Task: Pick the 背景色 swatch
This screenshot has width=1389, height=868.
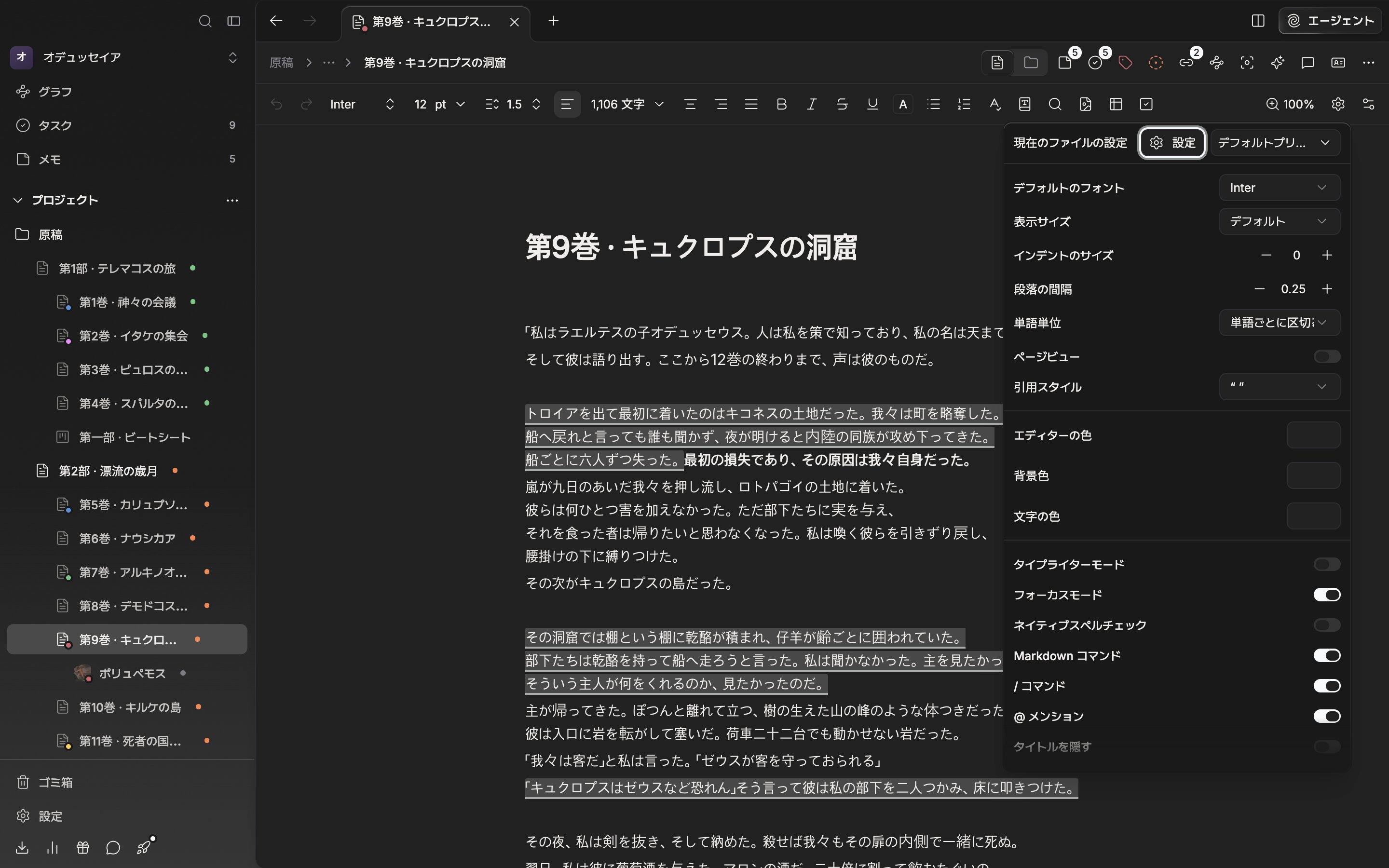Action: 1313,475
